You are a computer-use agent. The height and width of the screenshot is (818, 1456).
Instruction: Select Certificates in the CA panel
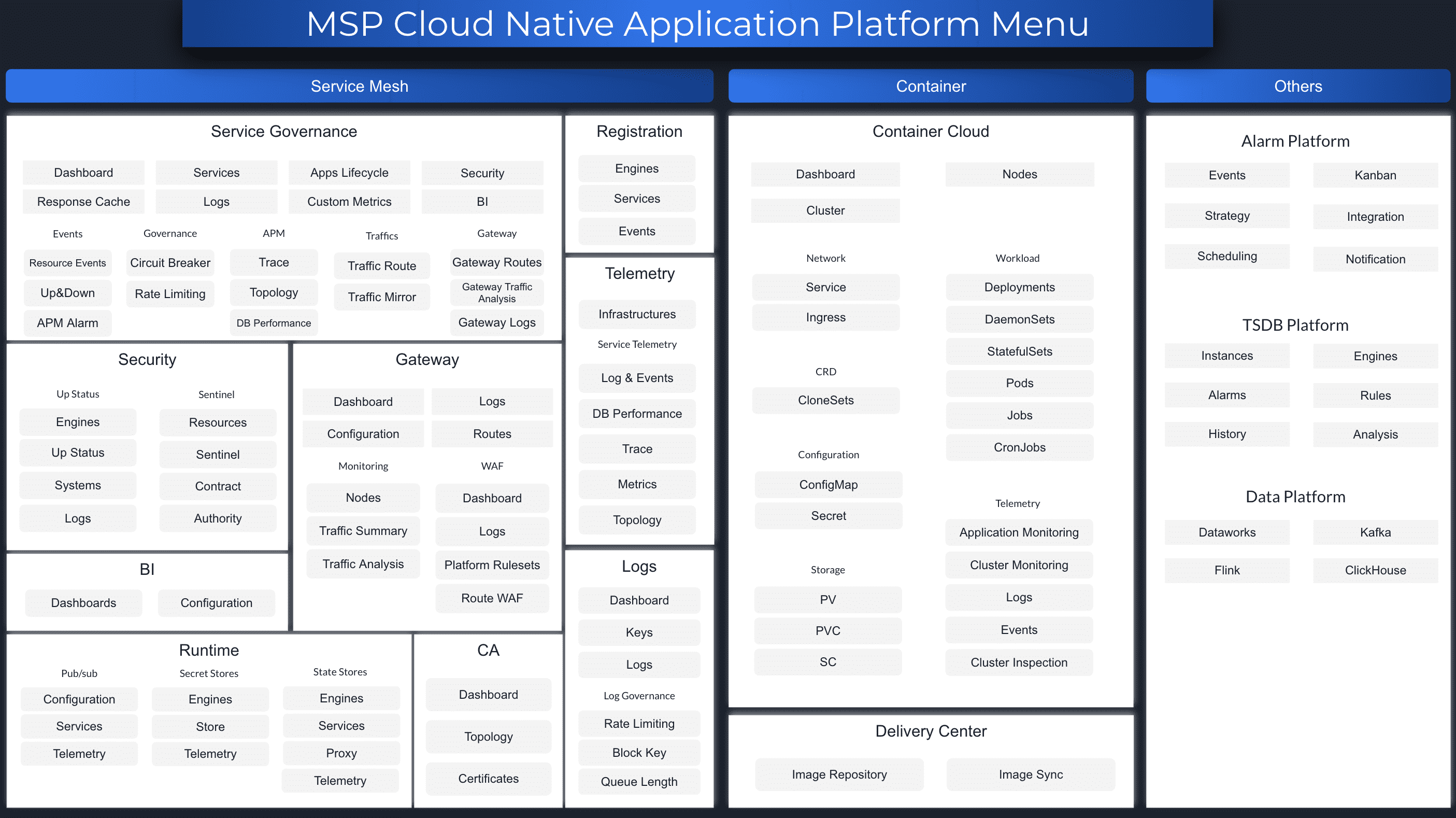pyautogui.click(x=488, y=779)
